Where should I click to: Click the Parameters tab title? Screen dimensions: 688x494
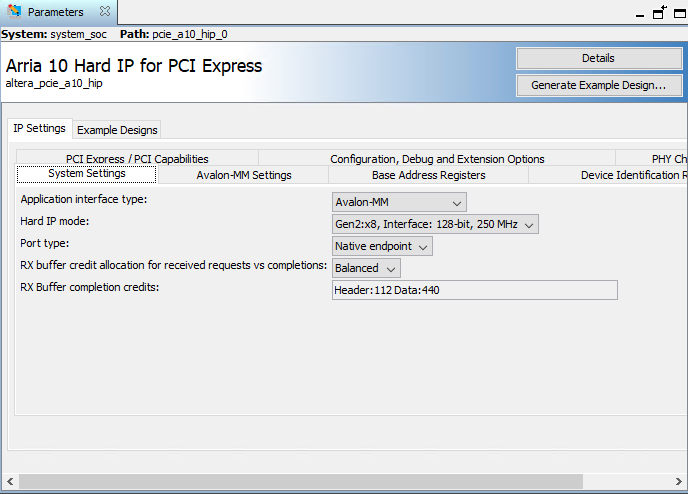point(55,12)
